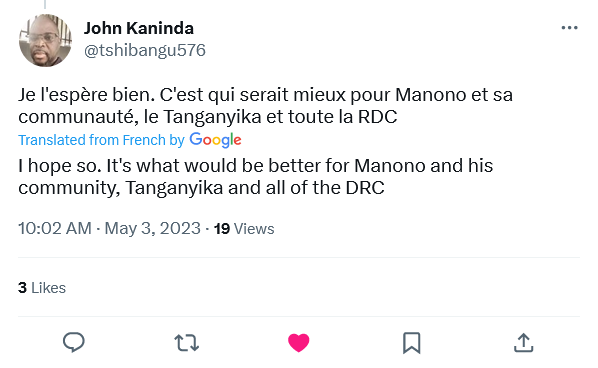598x368 pixels.
Task: Click the John Kaninda display name
Action: (139, 28)
